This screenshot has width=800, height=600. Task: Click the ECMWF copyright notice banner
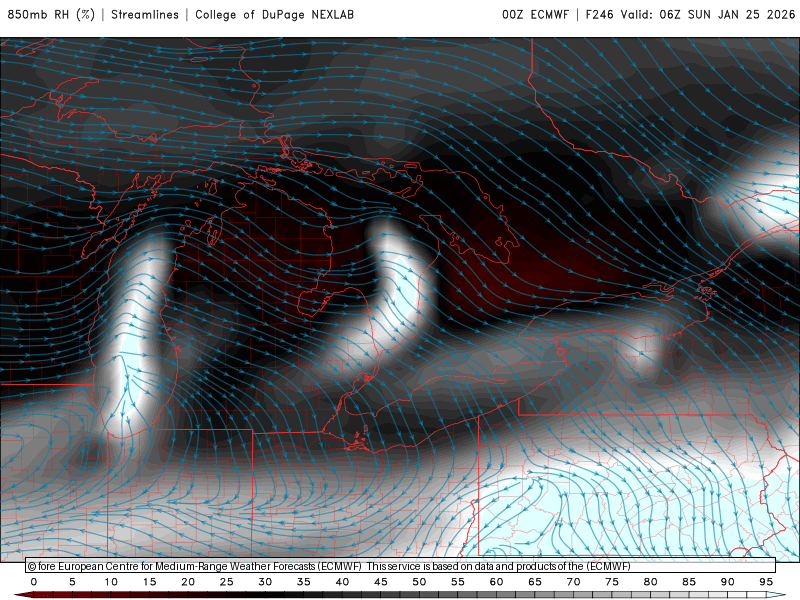[x=401, y=566]
